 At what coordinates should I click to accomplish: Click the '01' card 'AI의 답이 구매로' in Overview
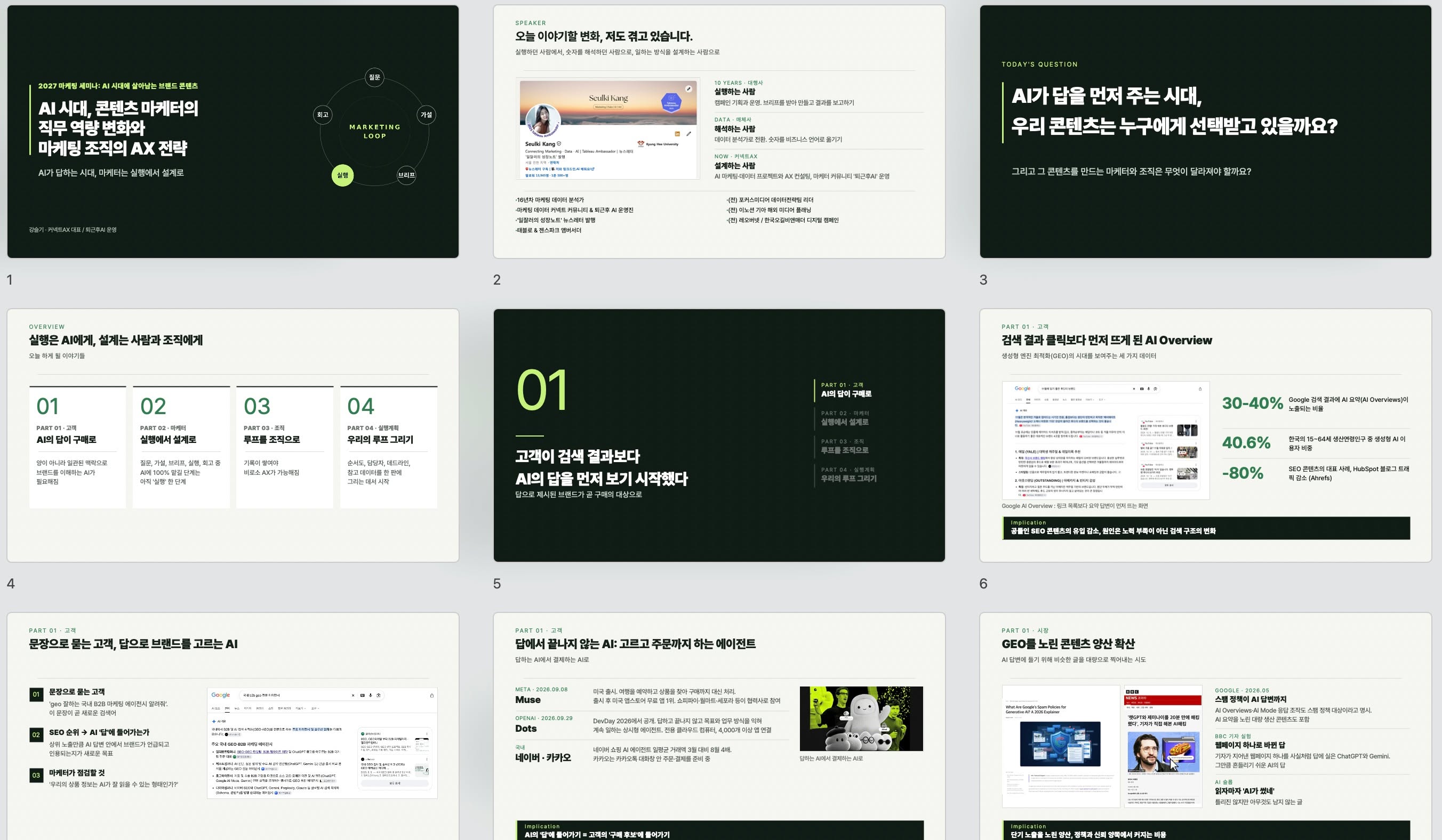pyautogui.click(x=78, y=447)
